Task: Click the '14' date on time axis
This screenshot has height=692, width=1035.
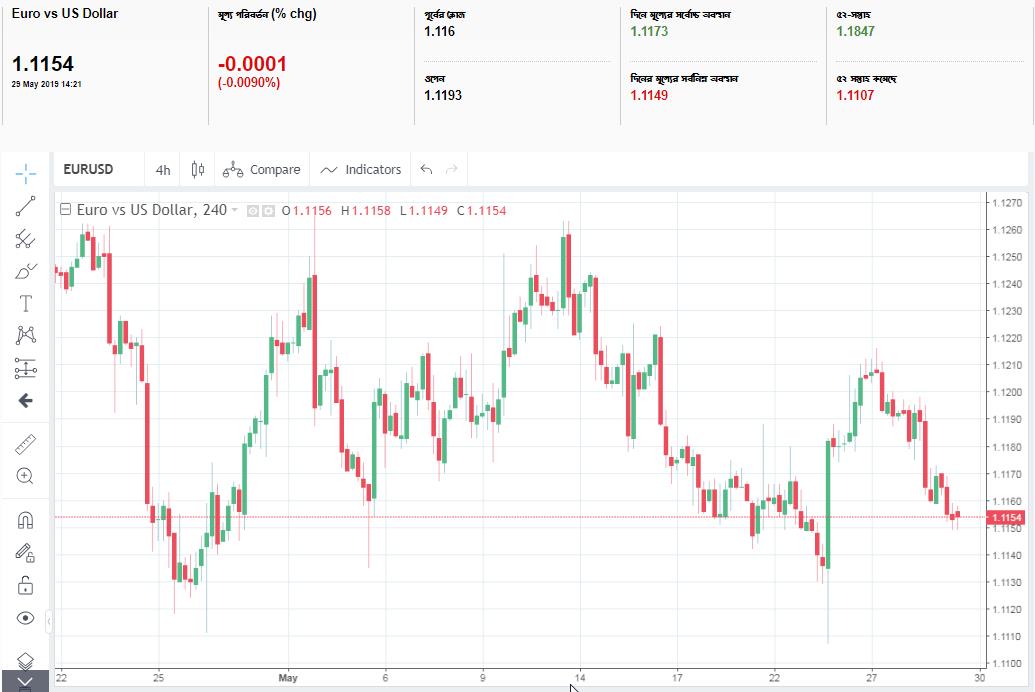Action: coord(580,677)
